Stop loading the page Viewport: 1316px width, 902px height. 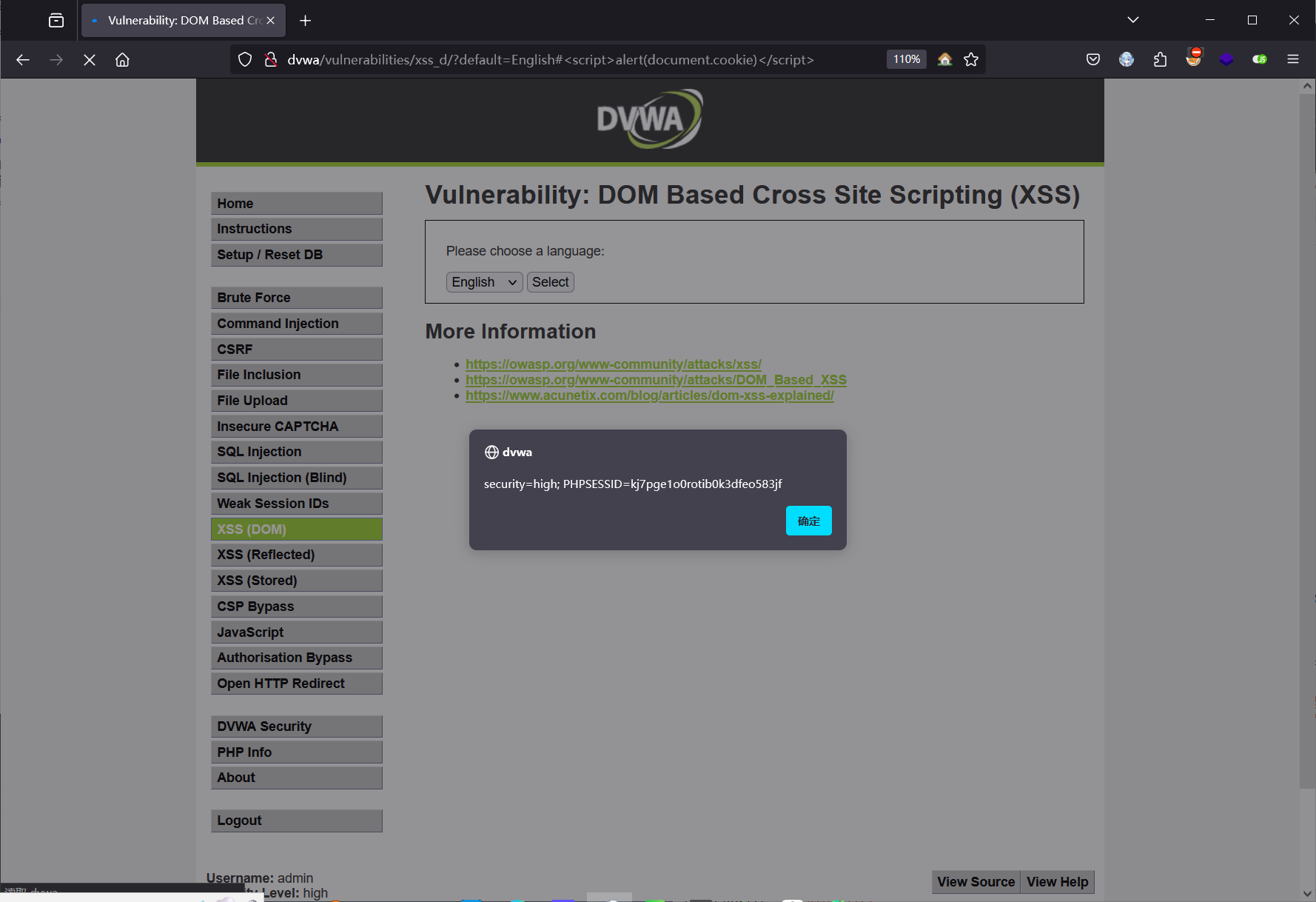[x=90, y=60]
